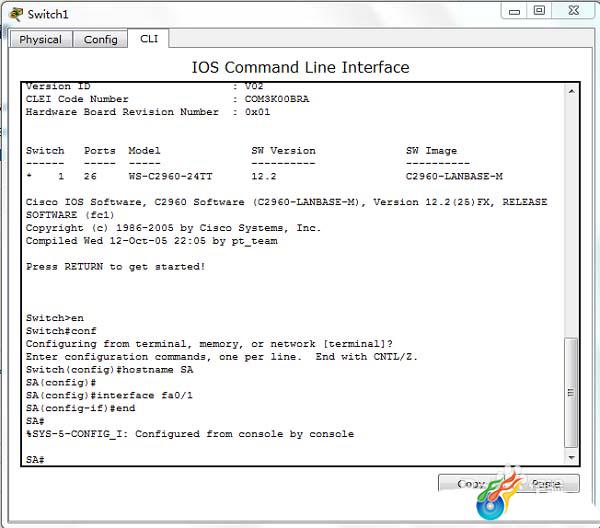
Task: Click the 'Press RETURN to get started!' text
Action: pyautogui.click(x=116, y=266)
